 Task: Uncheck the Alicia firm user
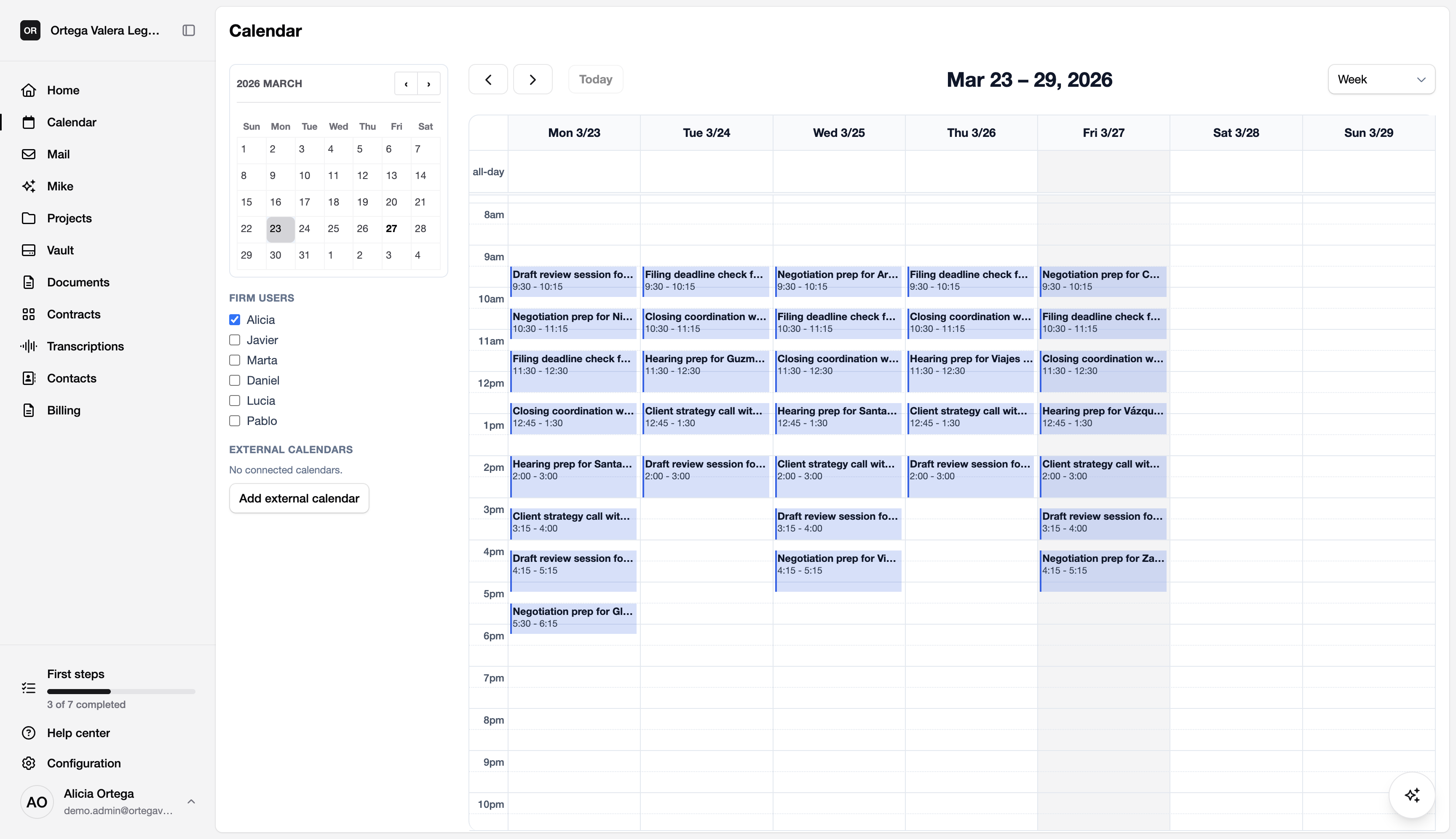click(234, 319)
